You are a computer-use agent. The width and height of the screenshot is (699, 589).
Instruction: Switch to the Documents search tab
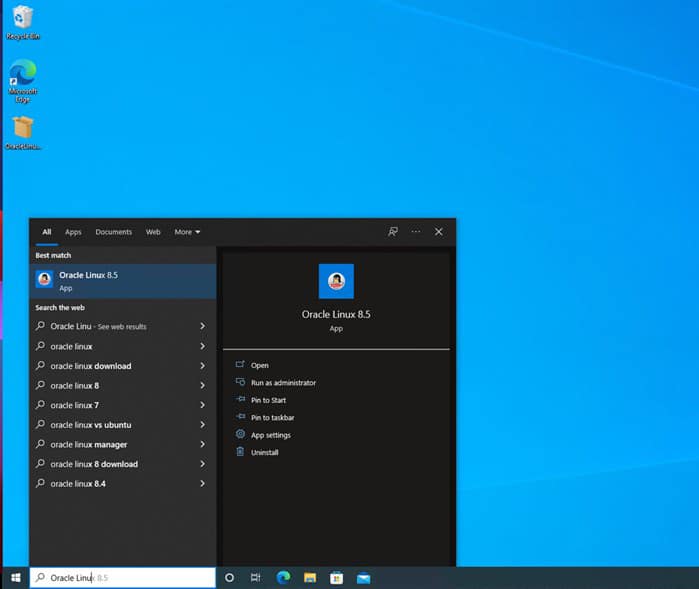(113, 232)
